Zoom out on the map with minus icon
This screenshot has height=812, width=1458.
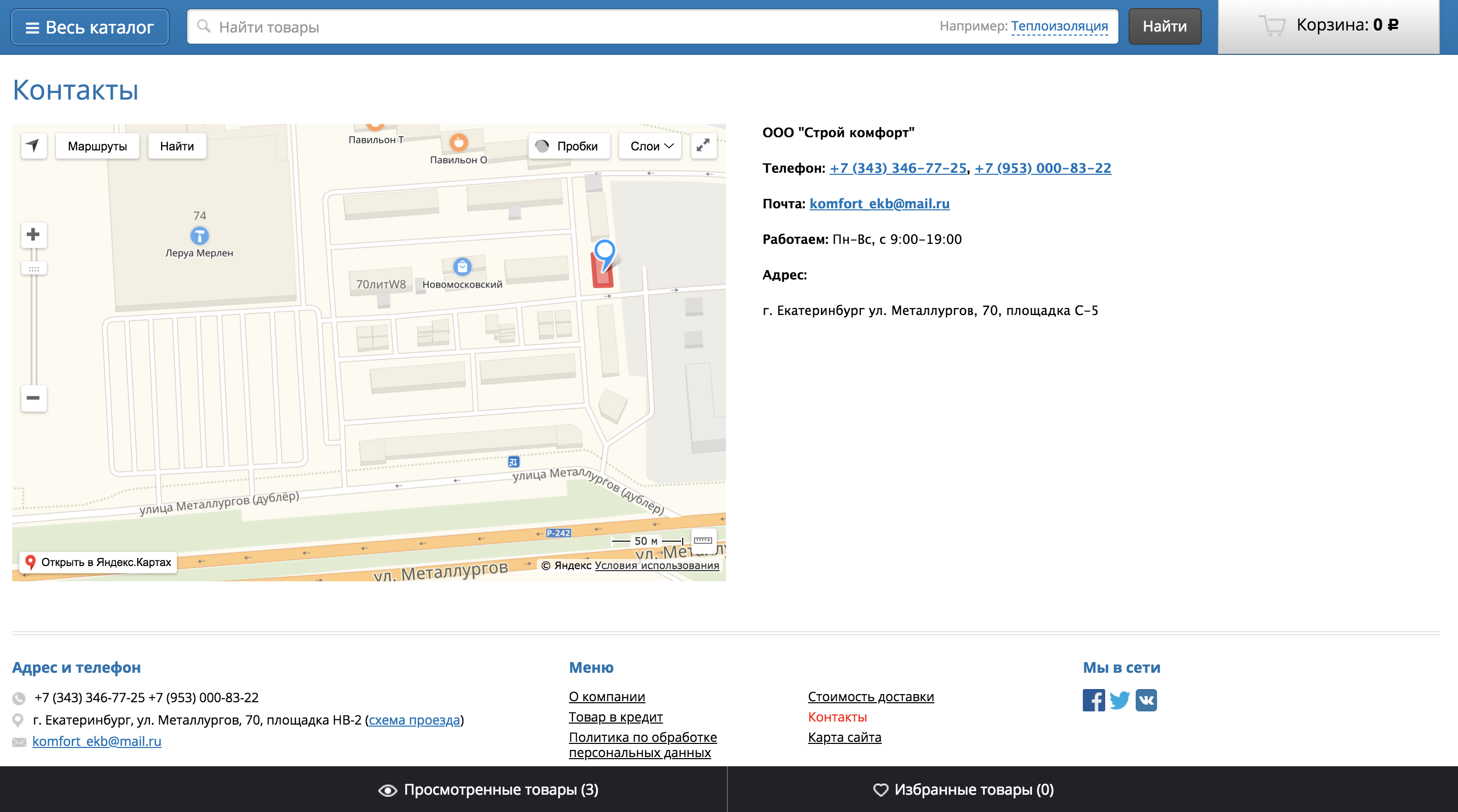click(x=34, y=398)
